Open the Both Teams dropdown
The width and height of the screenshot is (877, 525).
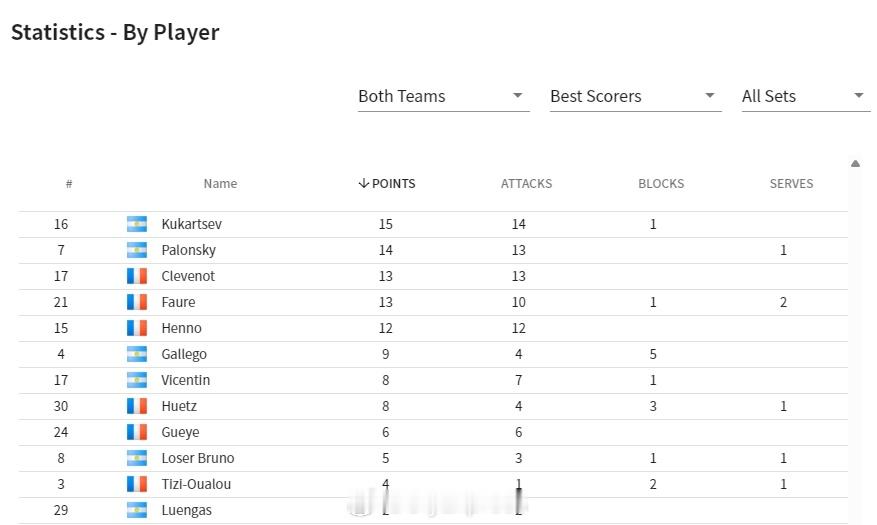click(x=443, y=96)
